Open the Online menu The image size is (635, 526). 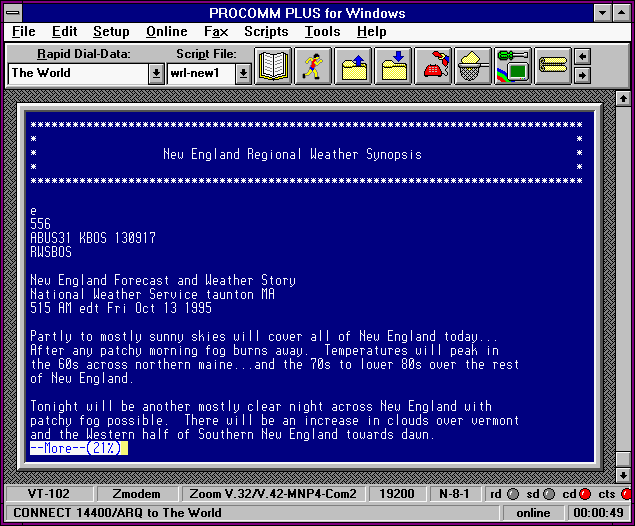pyautogui.click(x=166, y=32)
